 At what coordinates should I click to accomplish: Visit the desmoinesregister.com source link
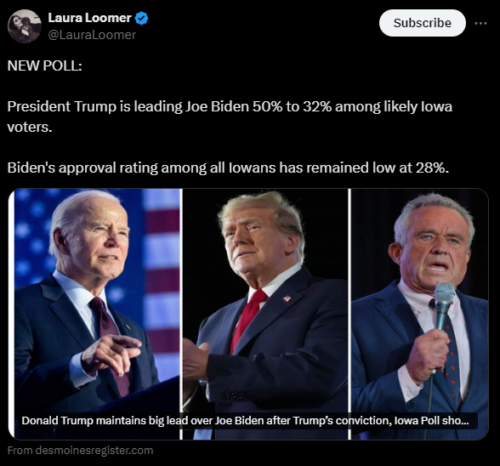pyautogui.click(x=80, y=451)
